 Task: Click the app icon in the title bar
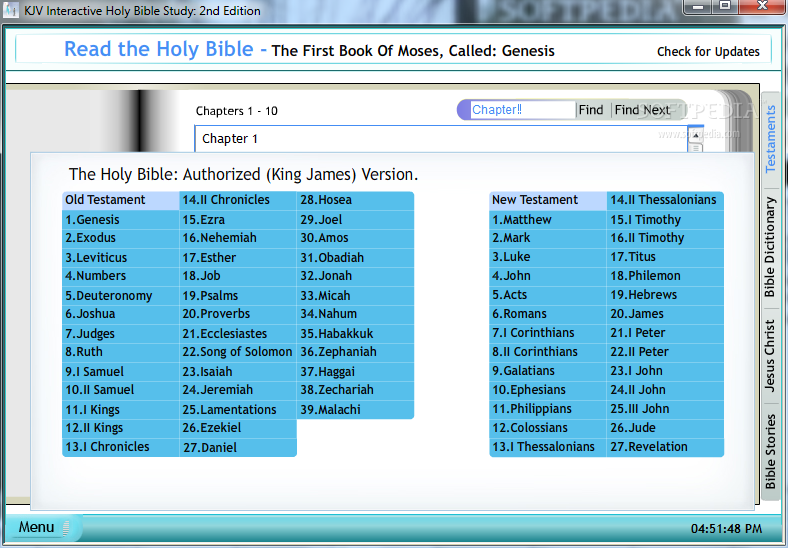(x=11, y=10)
